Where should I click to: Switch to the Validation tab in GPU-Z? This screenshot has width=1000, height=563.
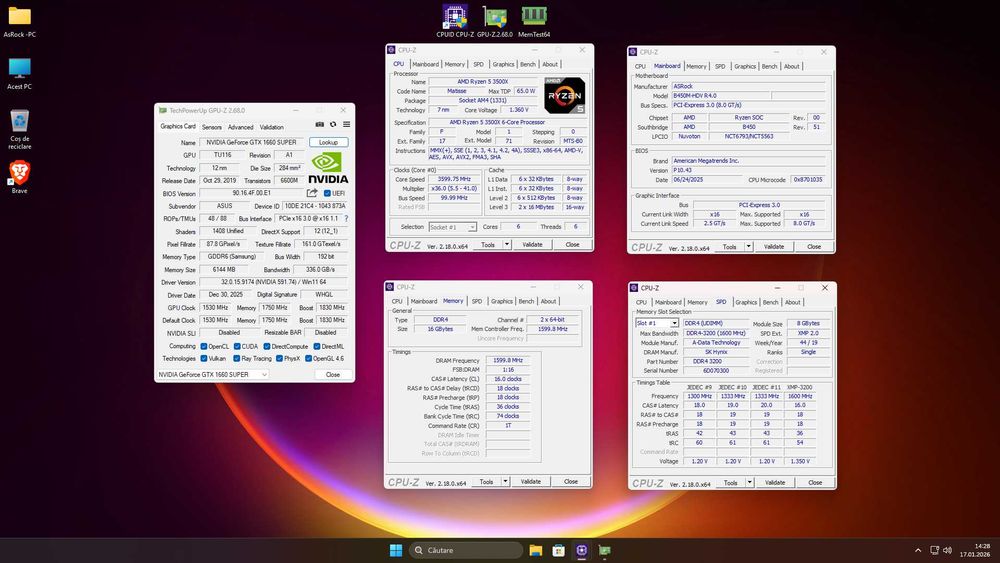point(272,127)
